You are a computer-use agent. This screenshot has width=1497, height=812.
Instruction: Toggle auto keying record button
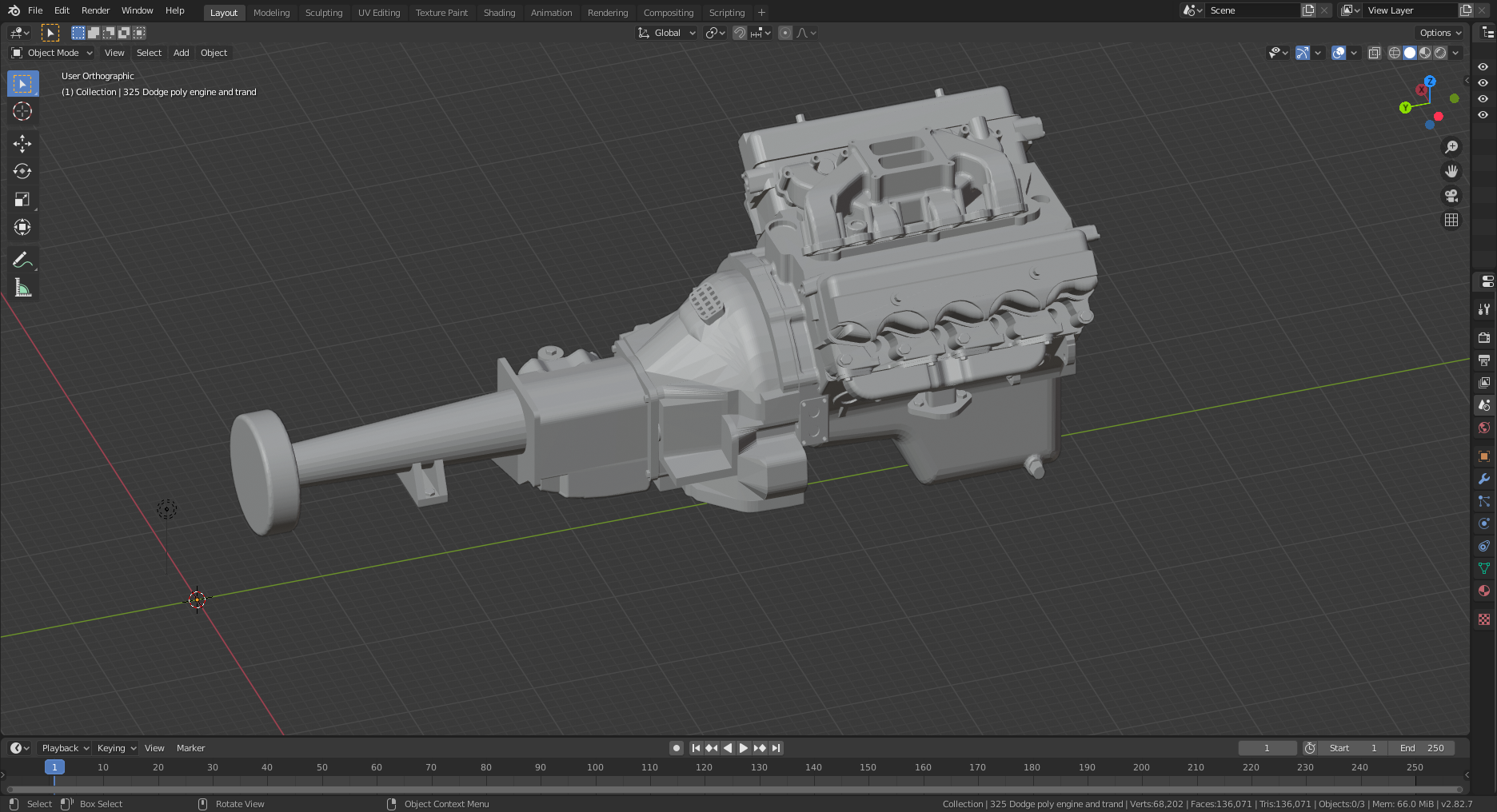[677, 748]
